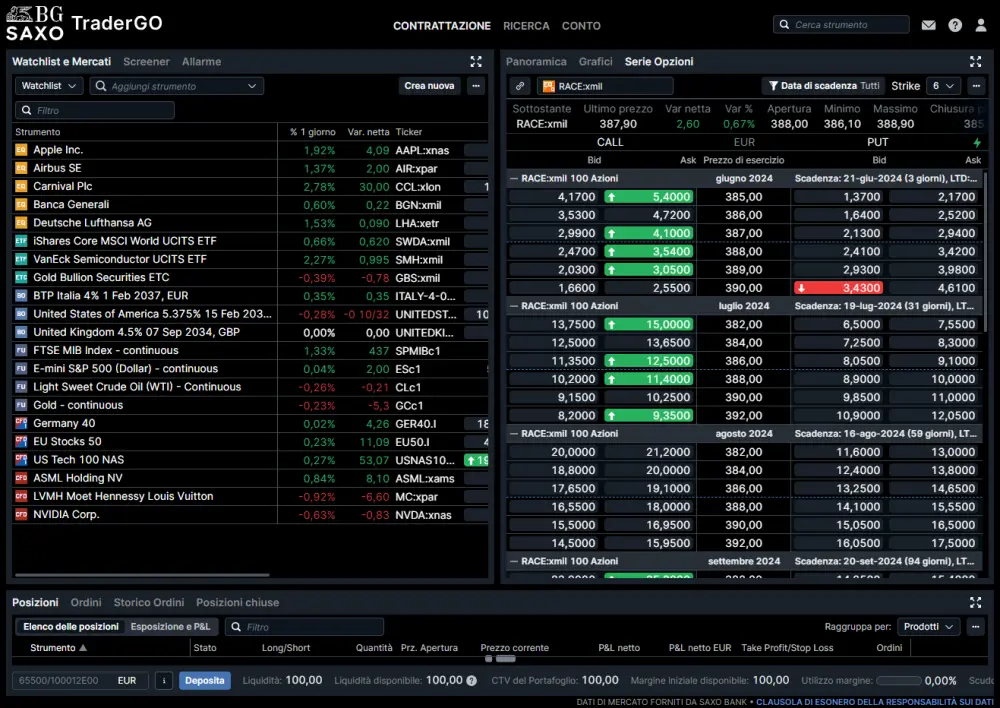The height and width of the screenshot is (708, 1000).
Task: Click the Cerca strumento search field
Action: click(x=841, y=24)
